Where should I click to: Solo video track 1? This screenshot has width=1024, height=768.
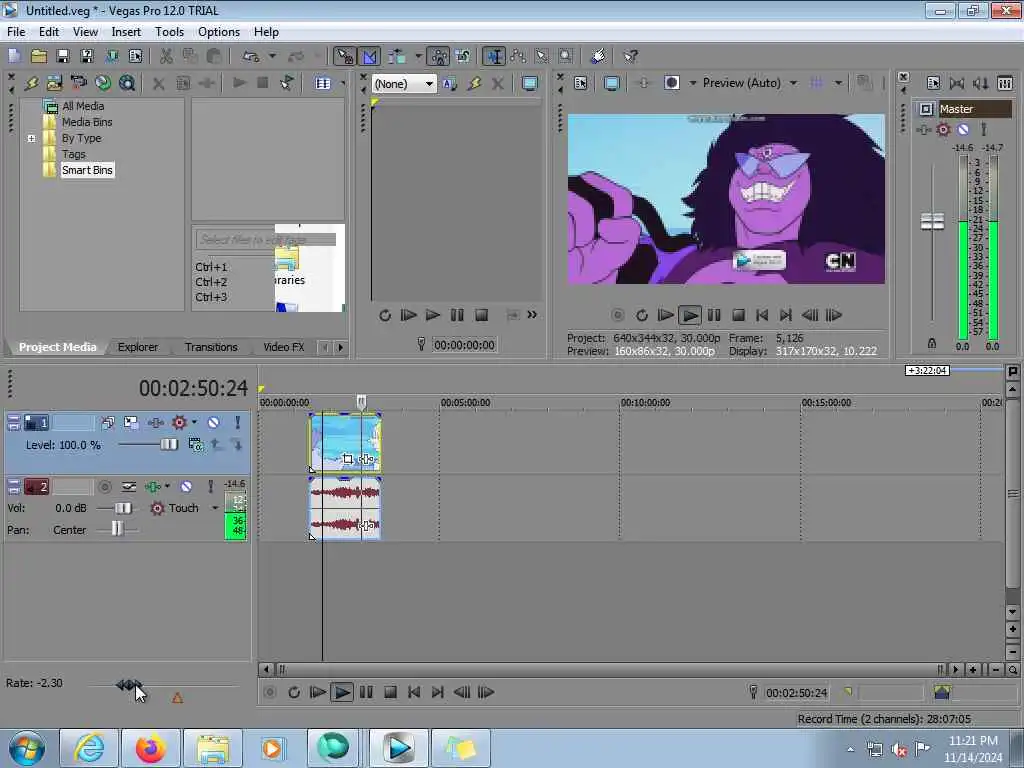[237, 423]
